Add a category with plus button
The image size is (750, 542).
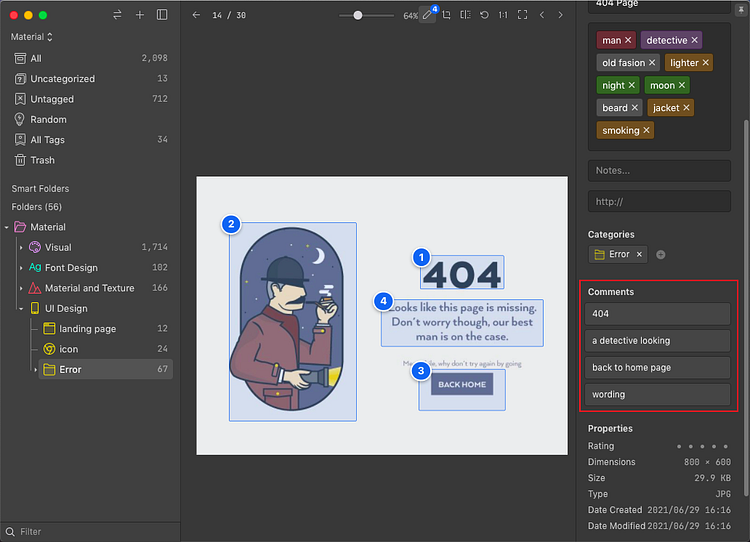pos(661,254)
